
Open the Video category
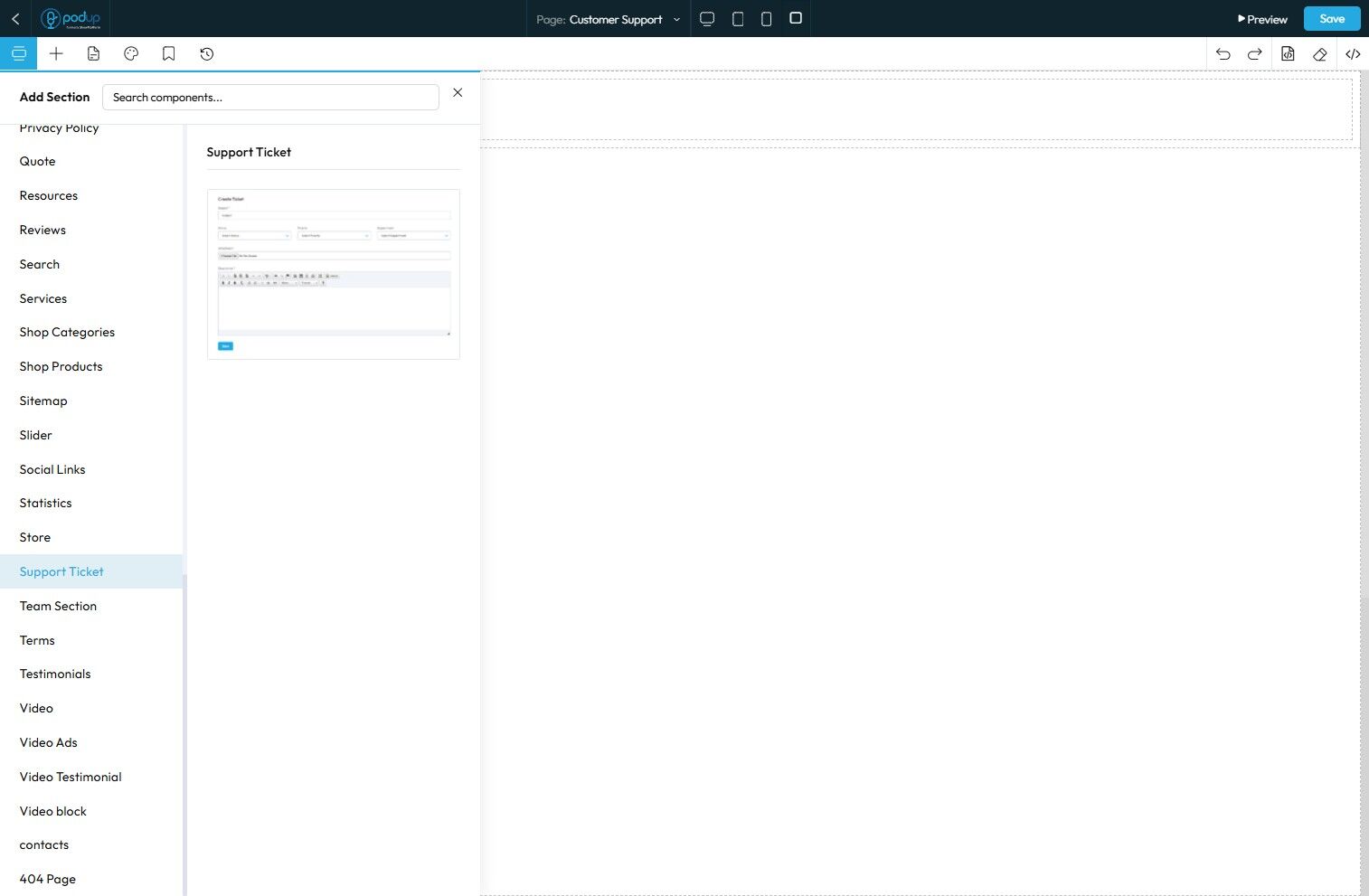(36, 708)
